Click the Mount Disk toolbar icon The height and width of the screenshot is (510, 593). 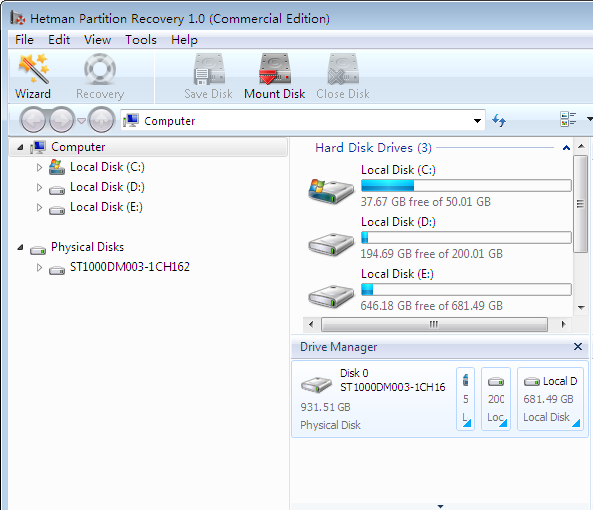pos(275,69)
